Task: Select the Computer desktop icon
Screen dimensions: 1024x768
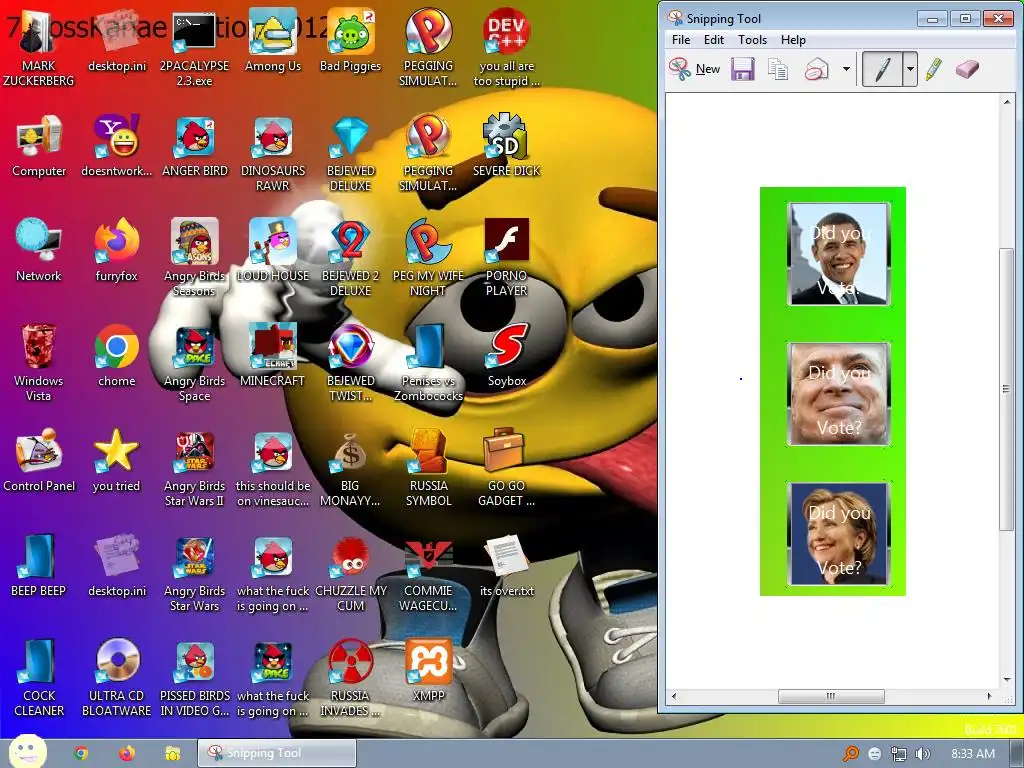Action: point(39,146)
